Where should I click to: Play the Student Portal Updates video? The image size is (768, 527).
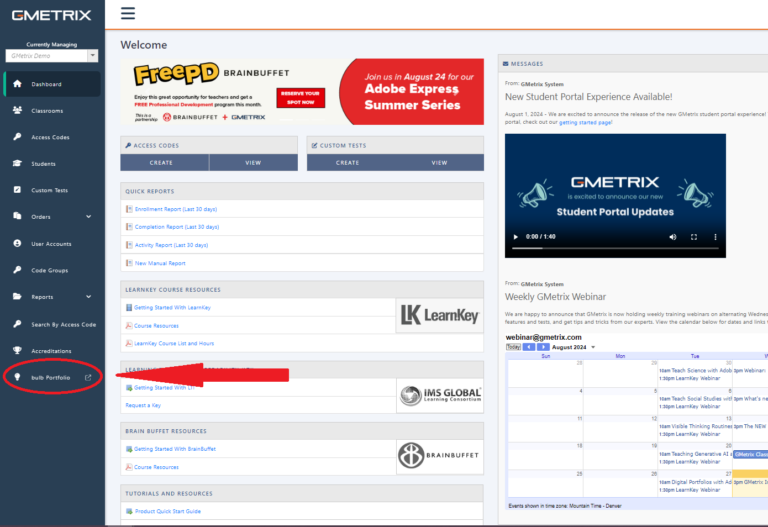(516, 237)
